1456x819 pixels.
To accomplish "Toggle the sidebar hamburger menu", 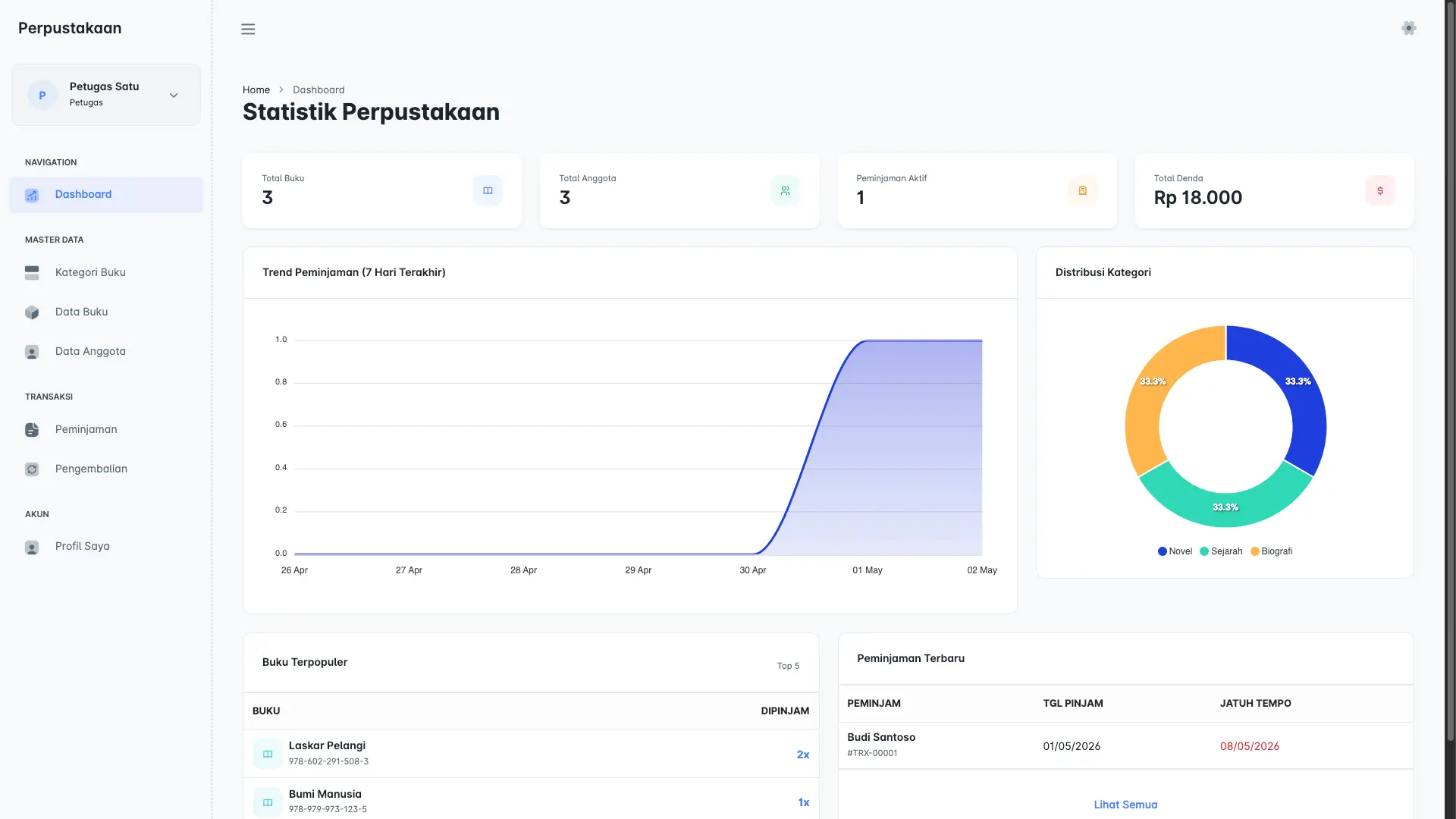I will coord(248,29).
